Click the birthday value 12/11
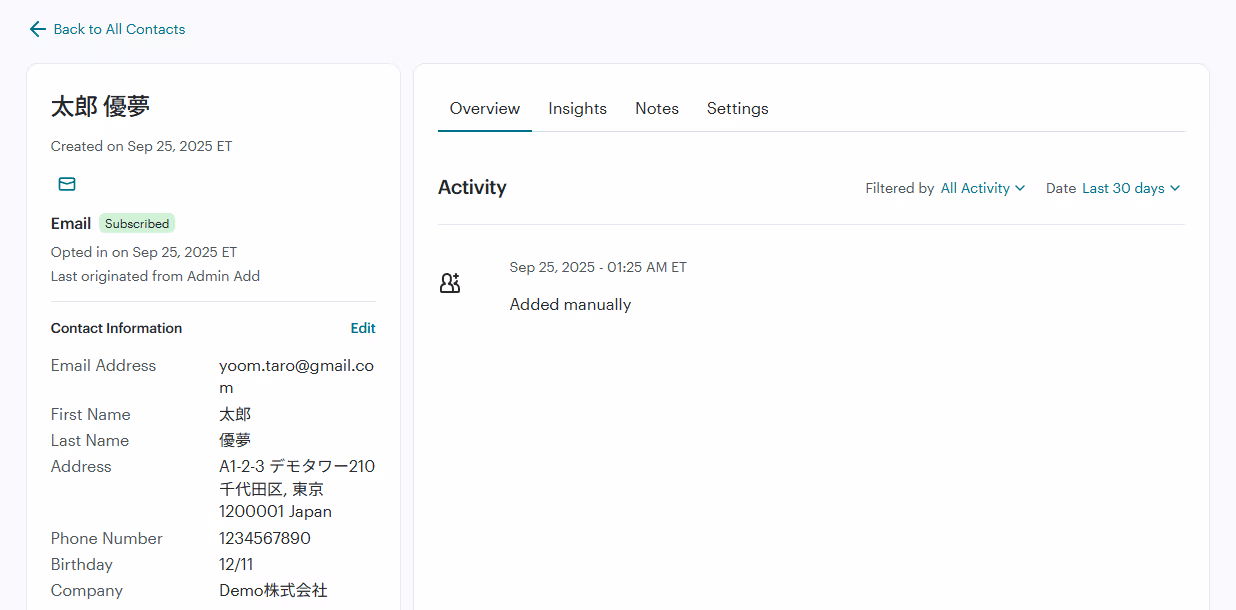 [x=236, y=564]
